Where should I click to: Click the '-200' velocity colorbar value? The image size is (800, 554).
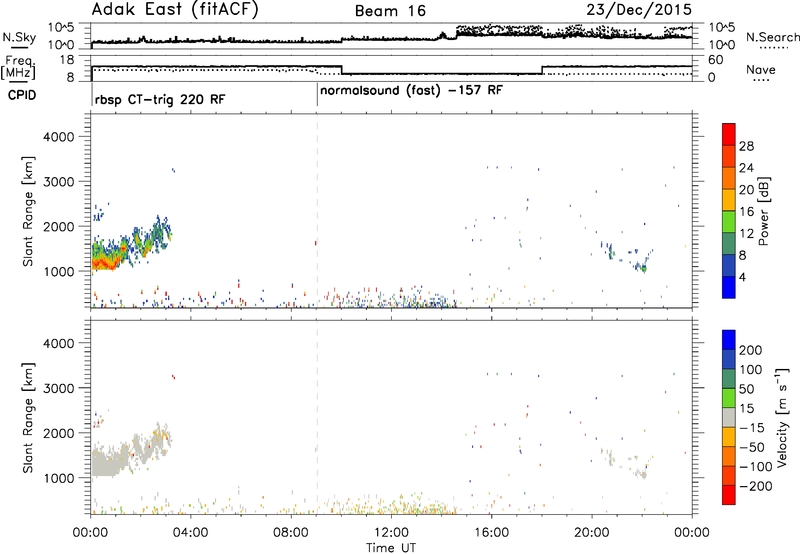pos(755,486)
